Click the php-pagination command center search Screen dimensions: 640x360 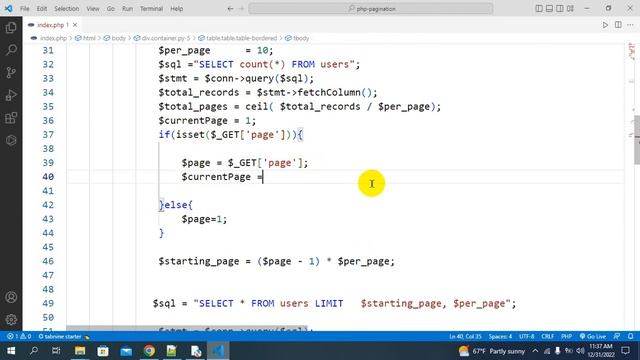coord(371,9)
